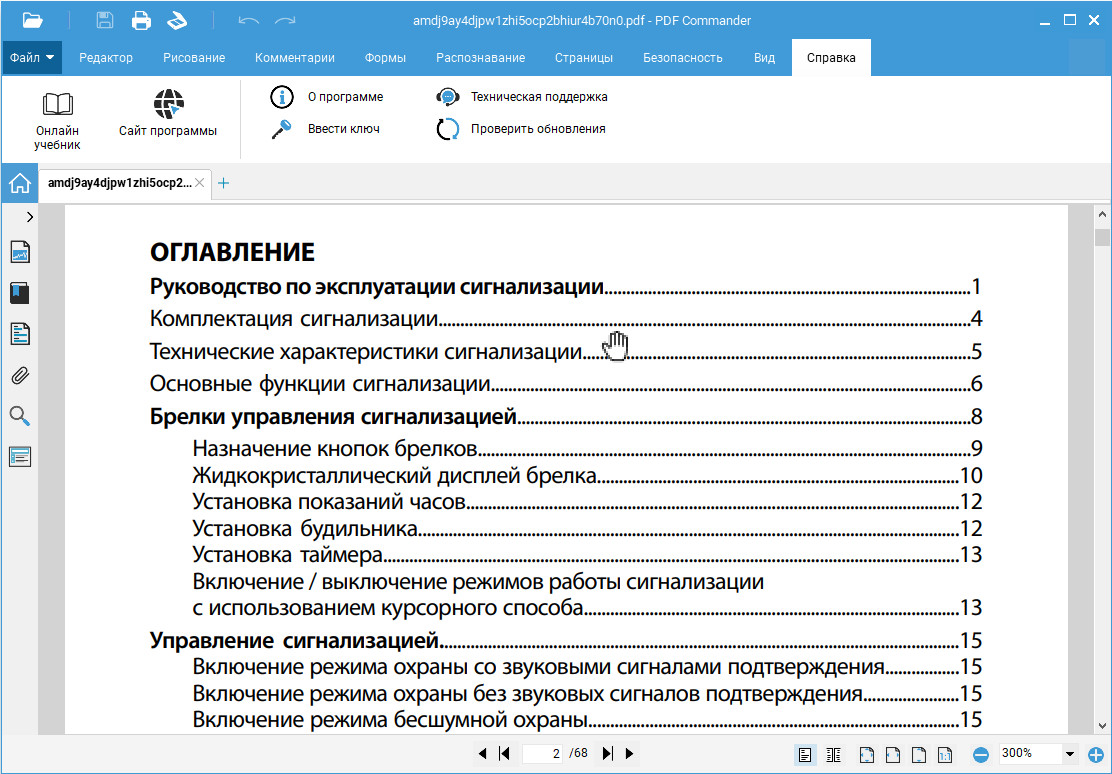Viewport: 1112px width, 774px height.
Task: Click Техническая поддержка button
Action: coord(539,97)
